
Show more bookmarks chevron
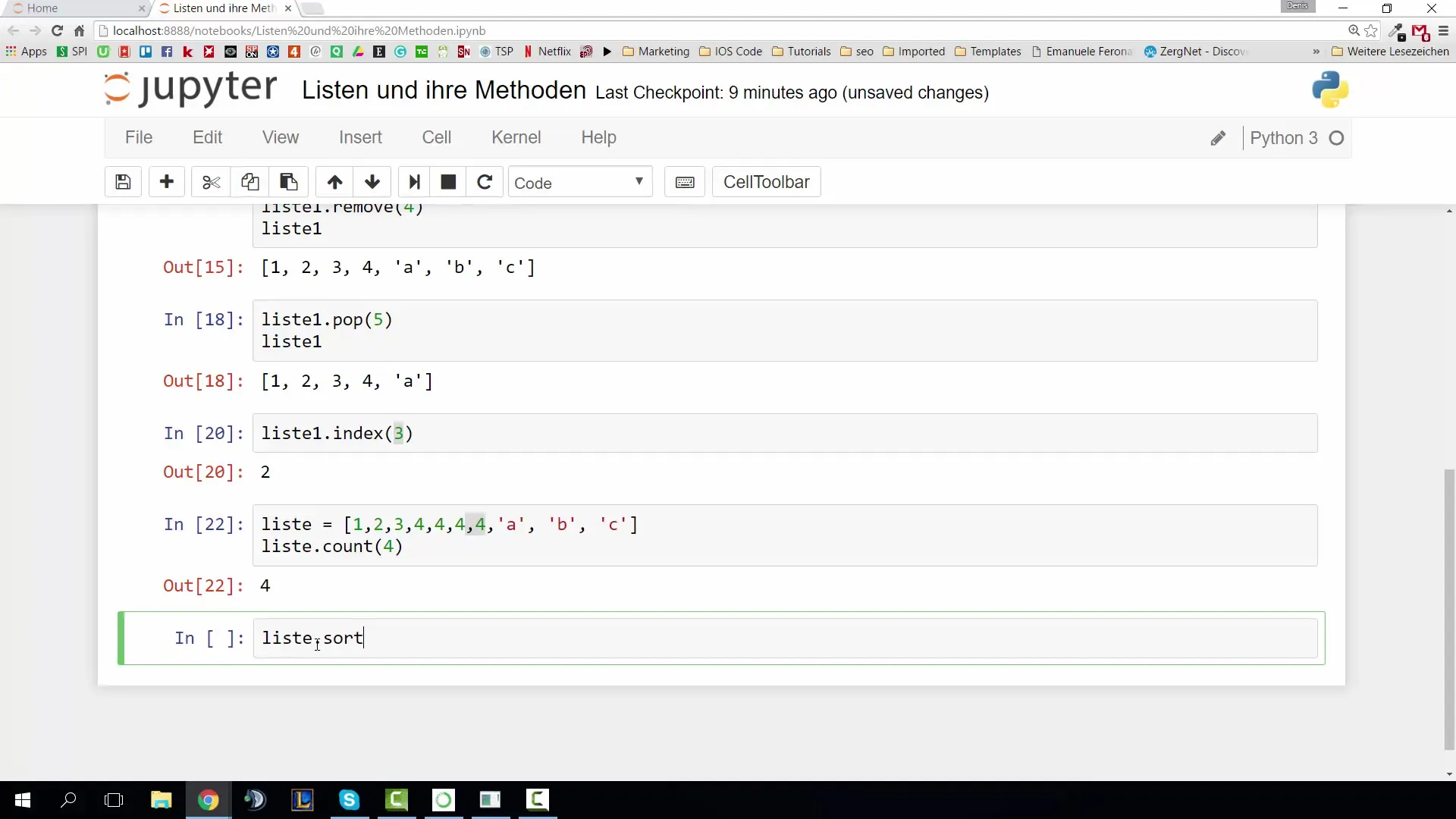point(1316,52)
